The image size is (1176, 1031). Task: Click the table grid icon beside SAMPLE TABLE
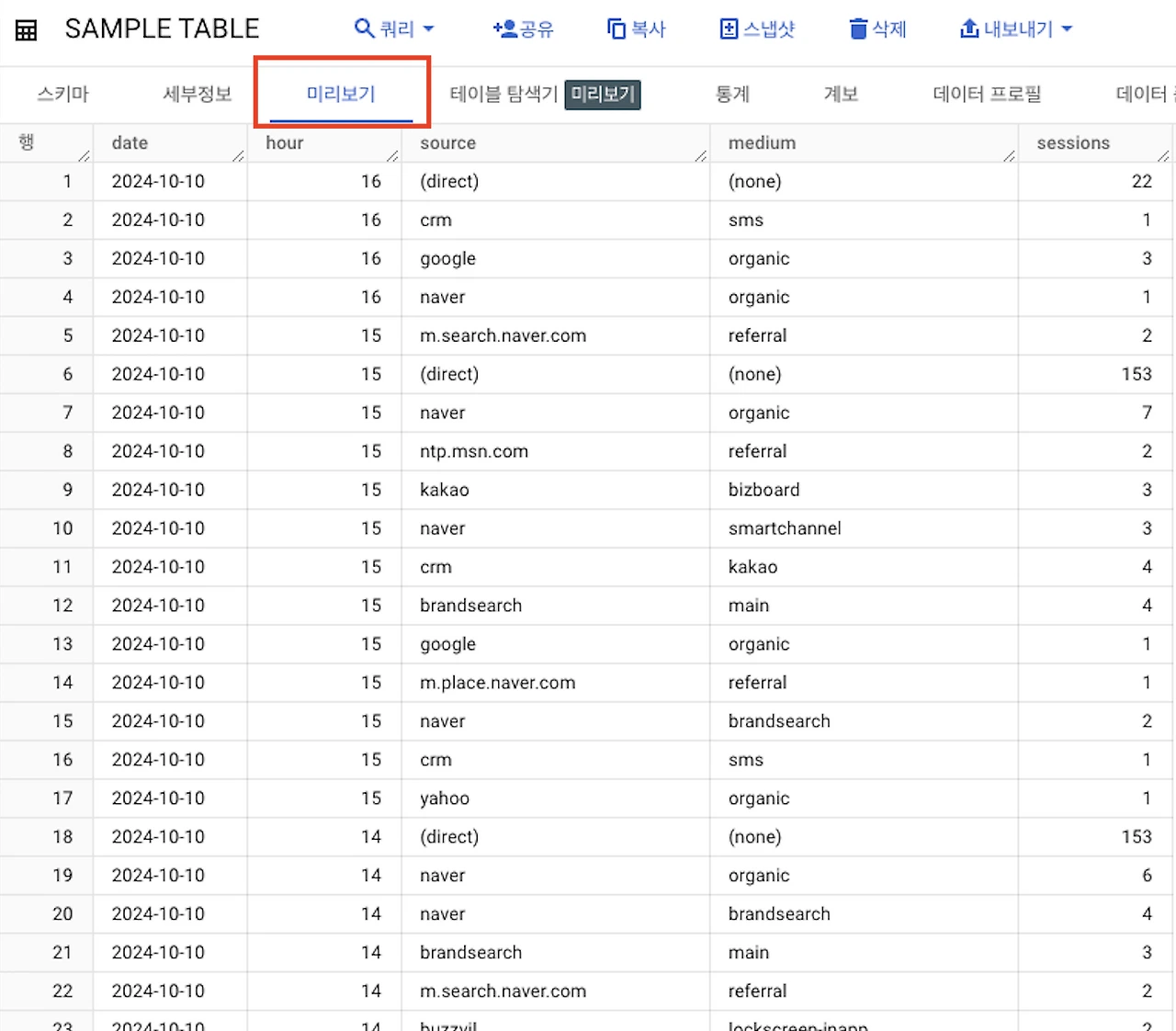tap(25, 28)
